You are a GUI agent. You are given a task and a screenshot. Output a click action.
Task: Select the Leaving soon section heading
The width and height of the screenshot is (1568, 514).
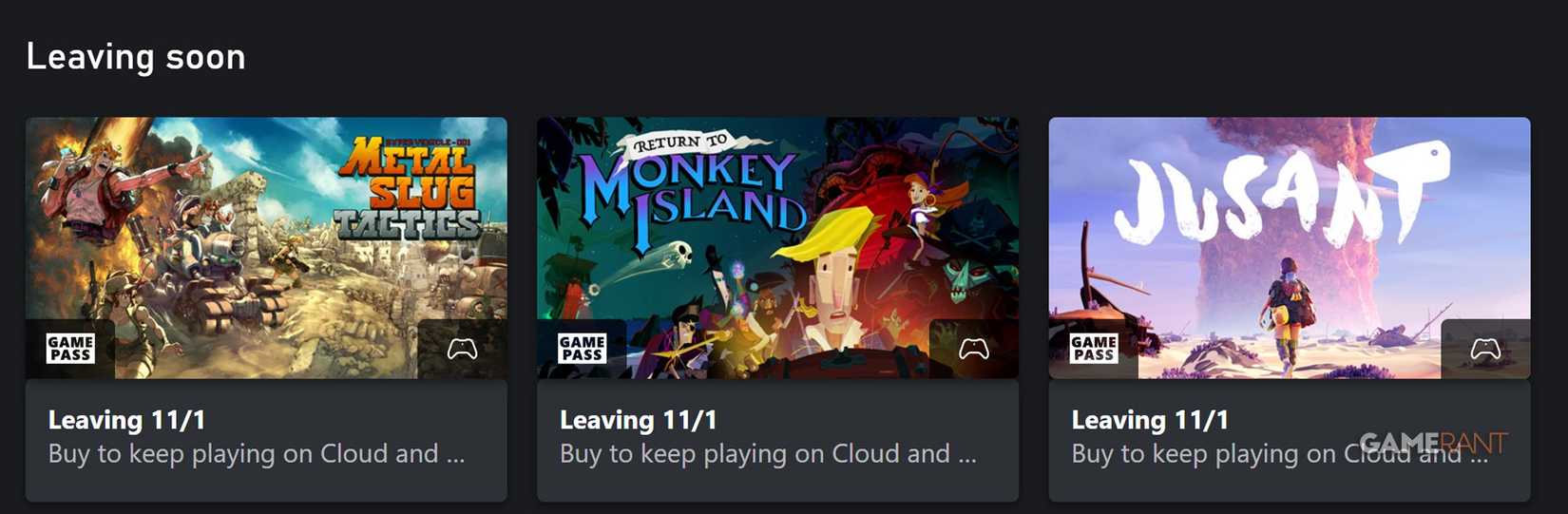click(x=136, y=57)
